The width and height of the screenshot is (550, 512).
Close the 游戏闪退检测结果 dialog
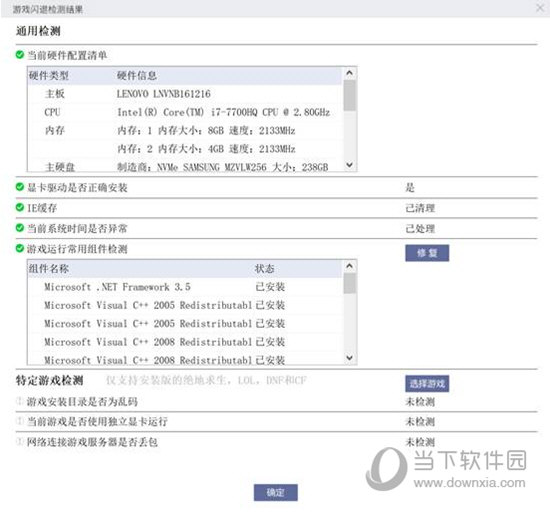click(540, 8)
